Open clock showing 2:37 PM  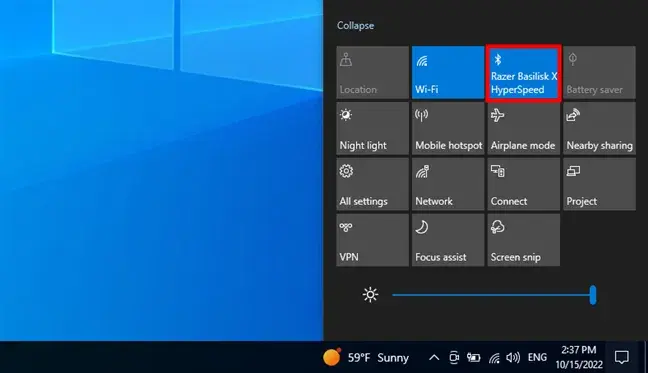tap(579, 357)
